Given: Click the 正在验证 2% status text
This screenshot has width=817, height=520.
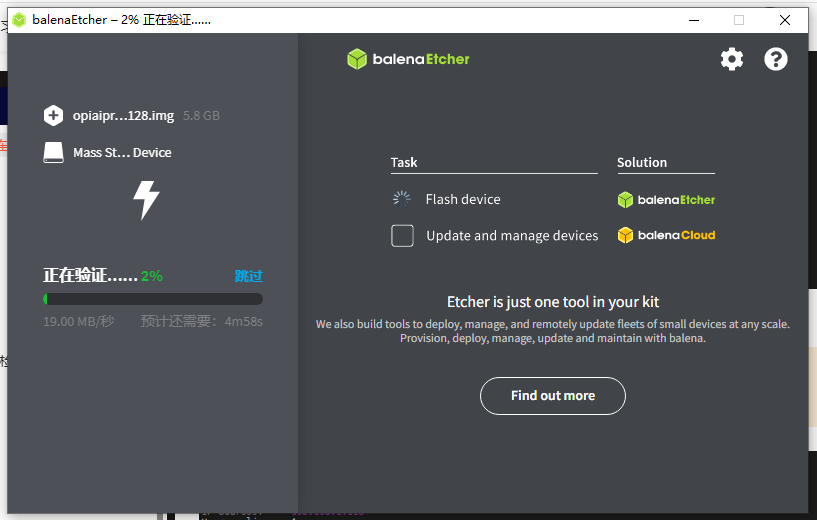Looking at the screenshot, I should point(103,276).
